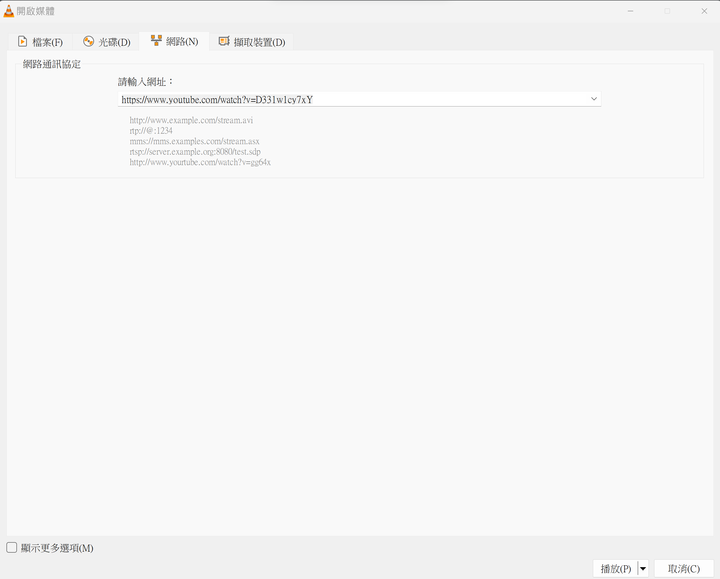Click example text mms://mms.examples.com/stream.asx
720x579 pixels.
point(194,141)
